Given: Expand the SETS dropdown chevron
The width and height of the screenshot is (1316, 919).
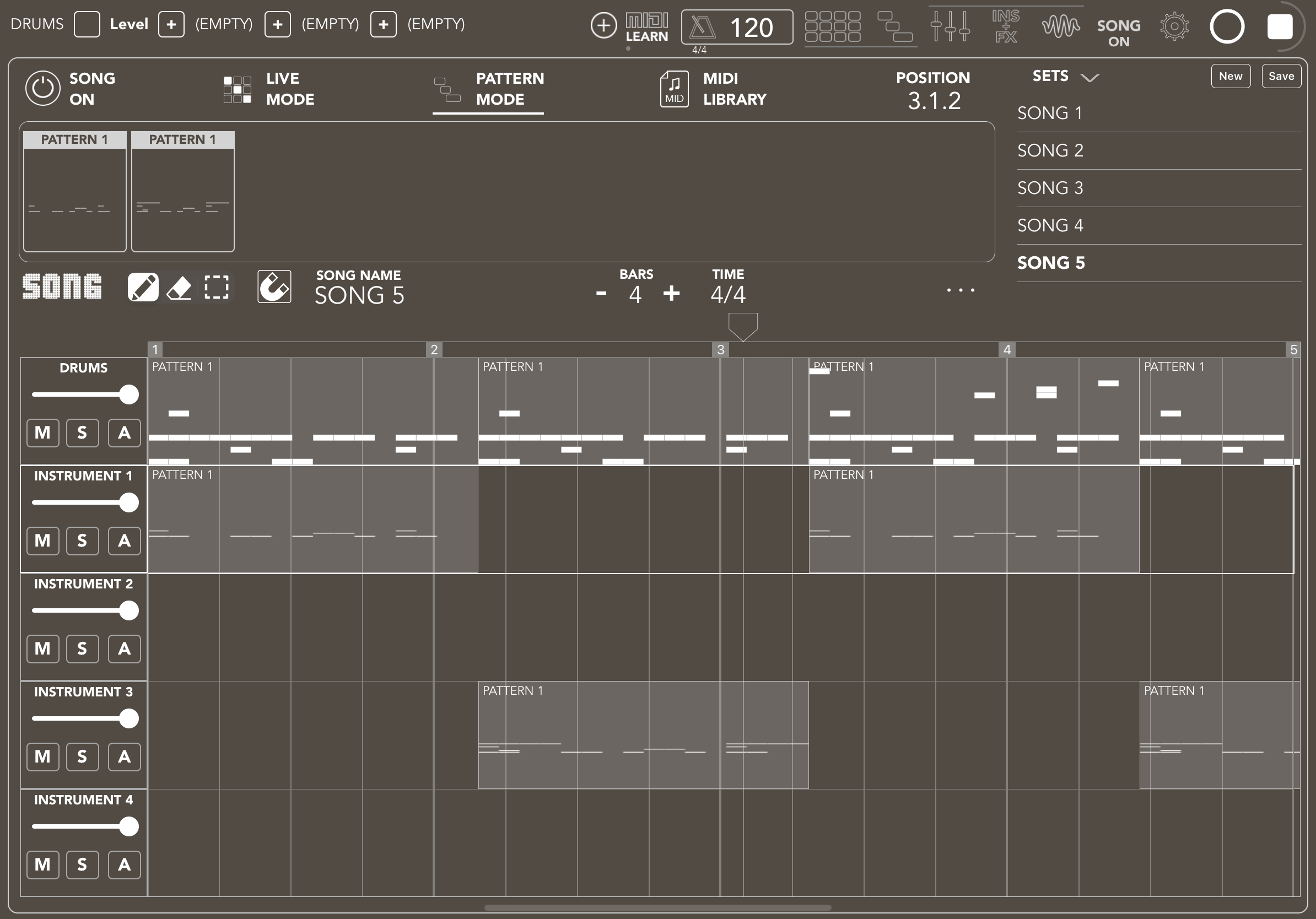Looking at the screenshot, I should (1090, 77).
